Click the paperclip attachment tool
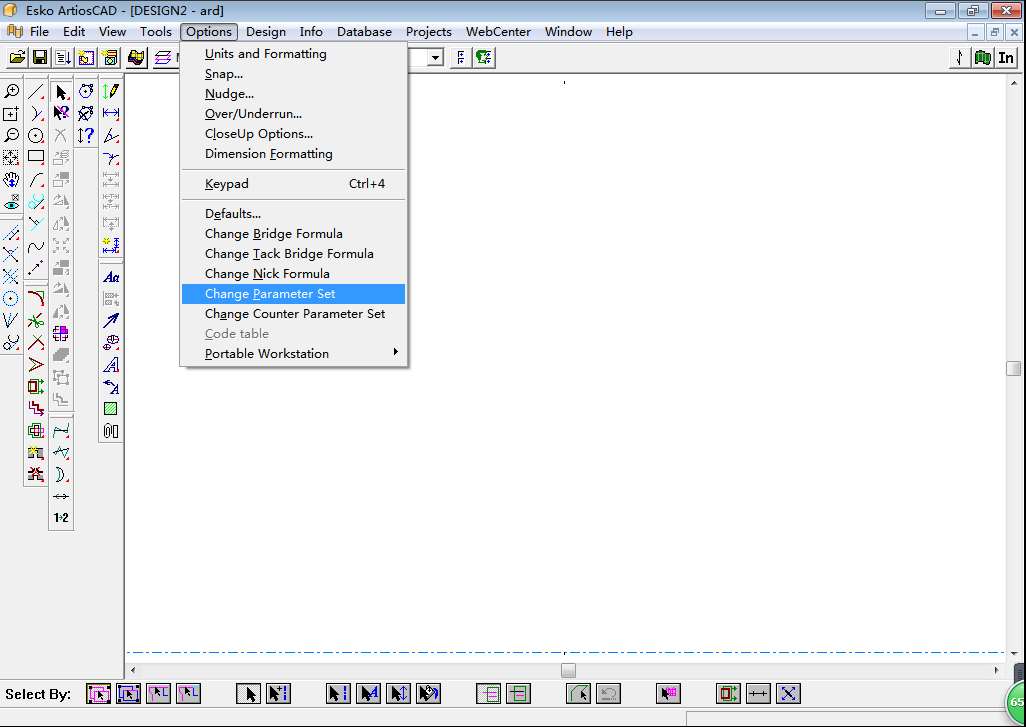The height and width of the screenshot is (727, 1026). [x=111, y=431]
